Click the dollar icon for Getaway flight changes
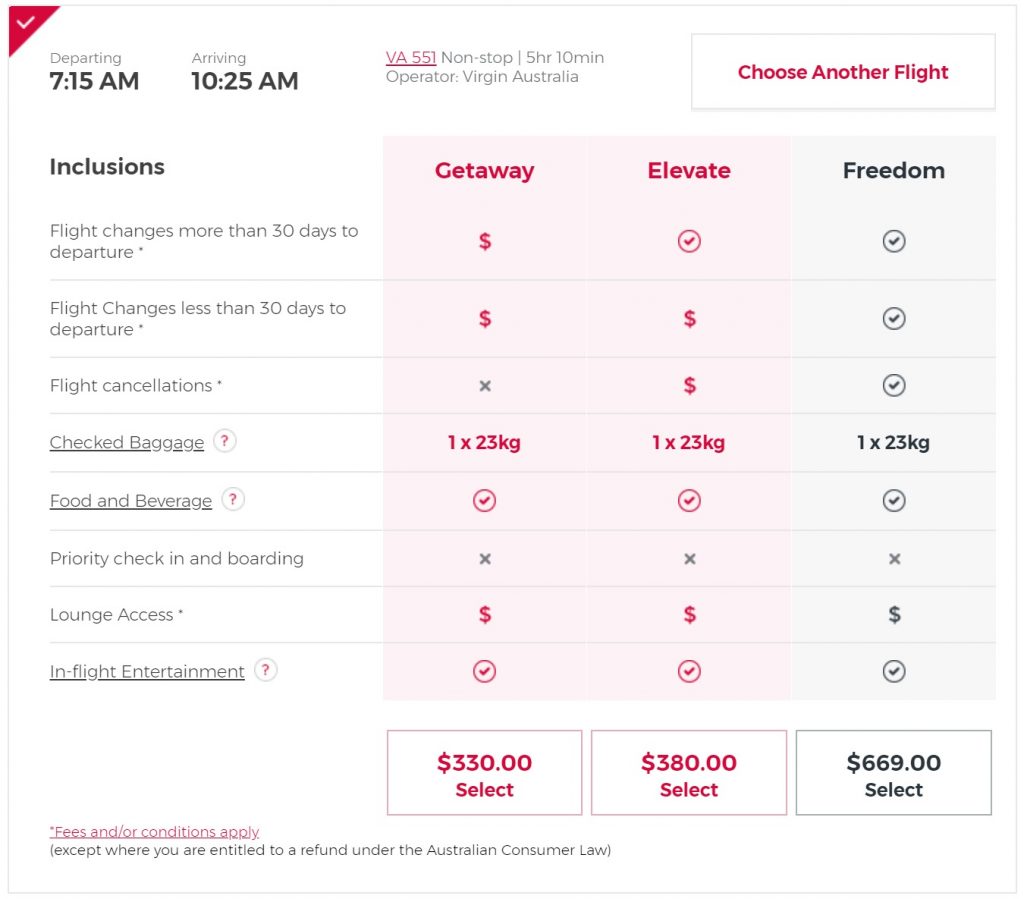Image resolution: width=1024 pixels, height=899 pixels. tap(484, 241)
